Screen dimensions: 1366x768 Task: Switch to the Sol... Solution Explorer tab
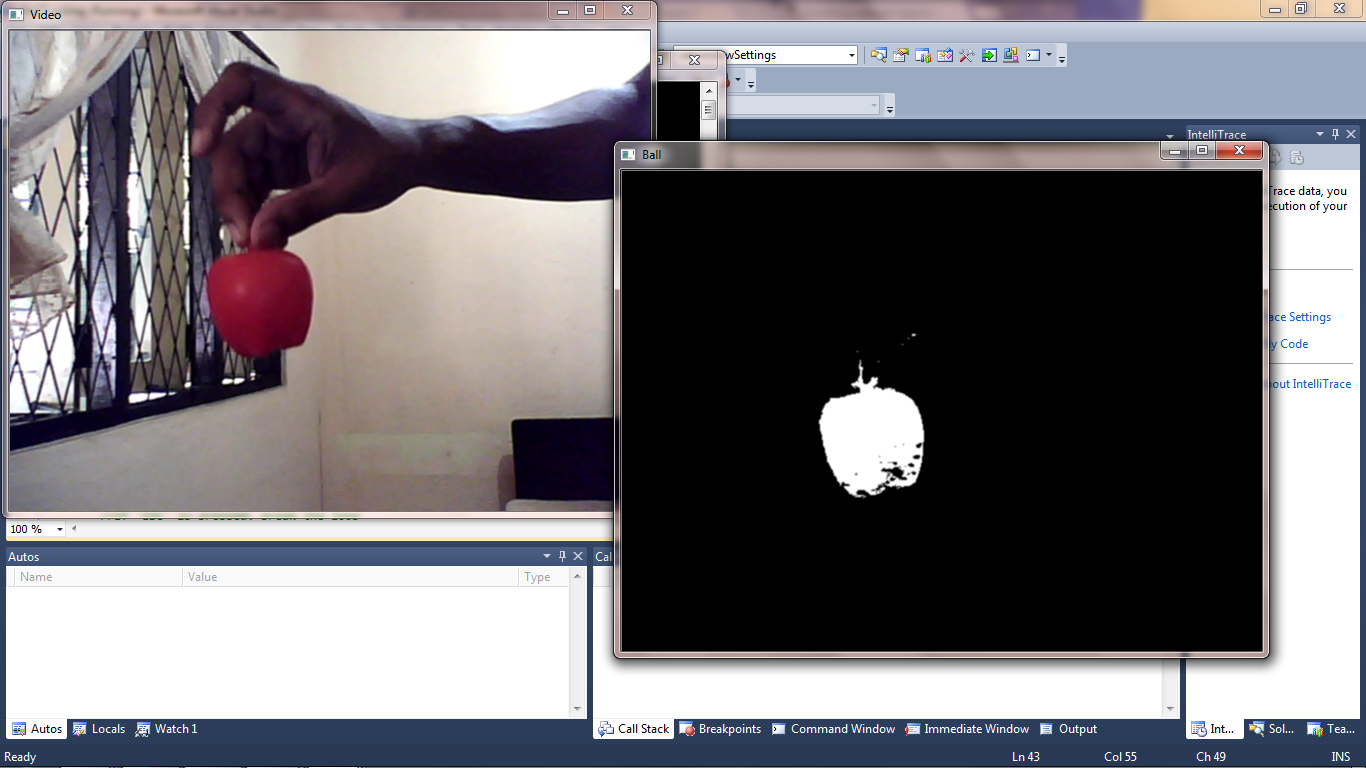1270,729
